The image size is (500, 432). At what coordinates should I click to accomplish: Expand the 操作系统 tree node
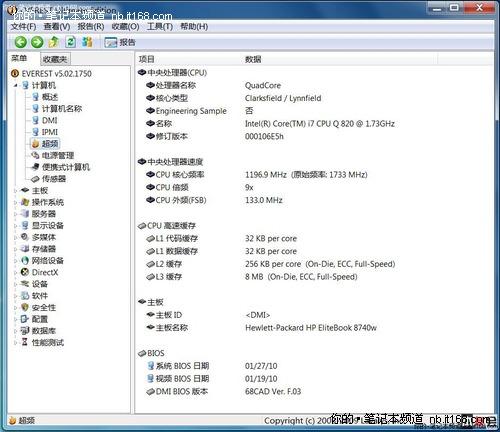[x=15, y=202]
